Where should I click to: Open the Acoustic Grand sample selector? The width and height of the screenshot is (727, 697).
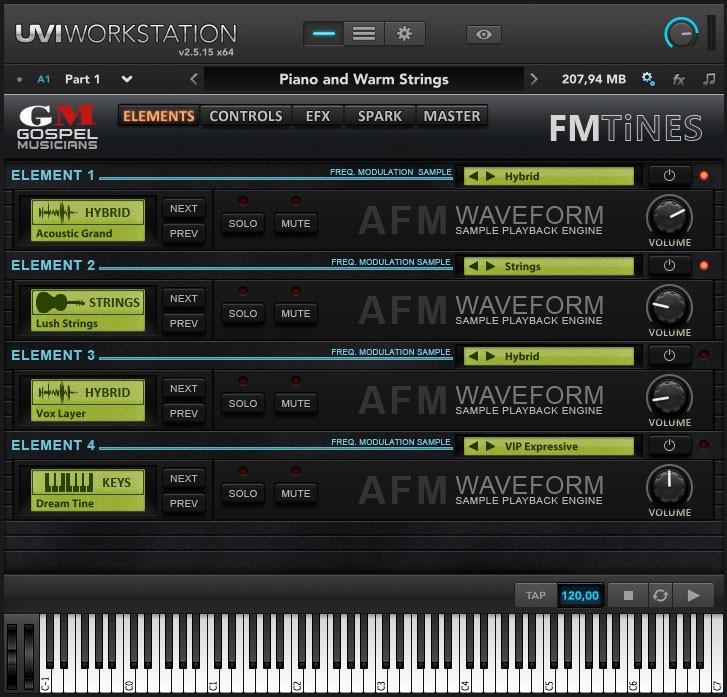point(88,220)
